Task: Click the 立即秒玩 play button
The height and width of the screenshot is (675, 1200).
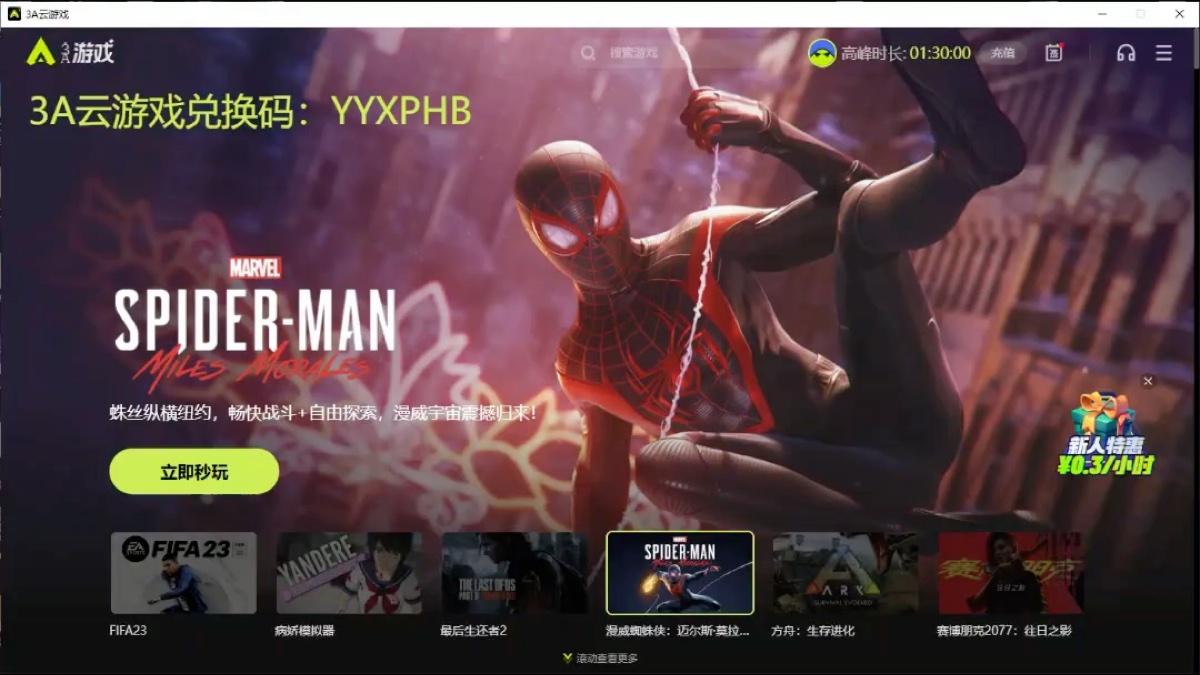Action: (194, 471)
